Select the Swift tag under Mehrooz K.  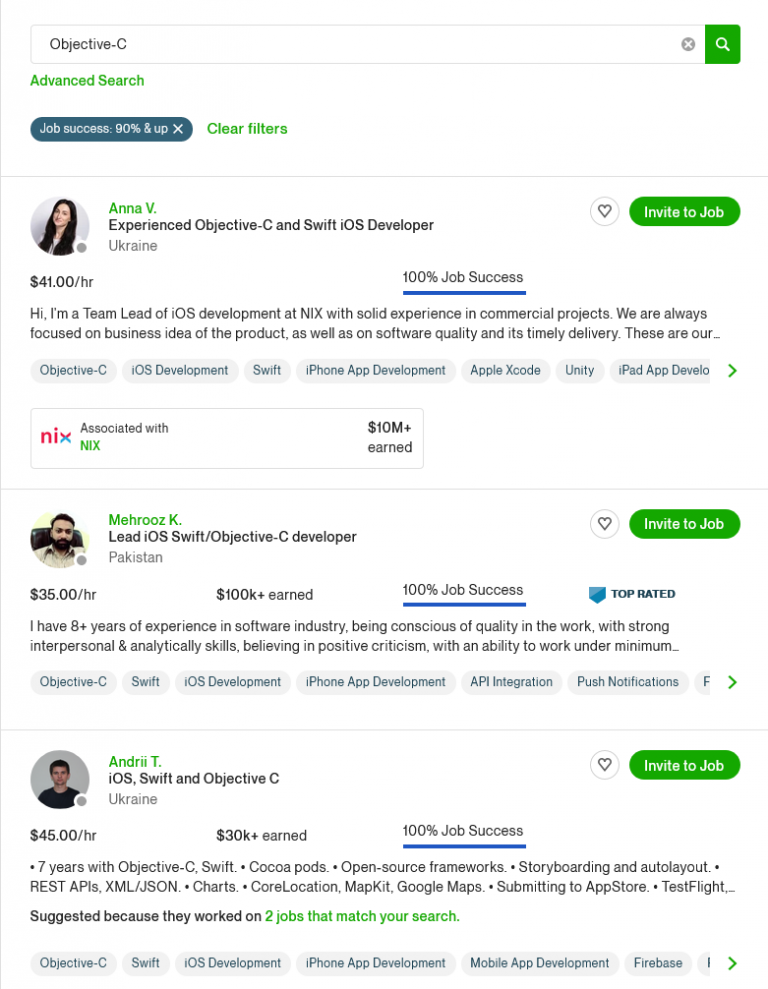[146, 682]
